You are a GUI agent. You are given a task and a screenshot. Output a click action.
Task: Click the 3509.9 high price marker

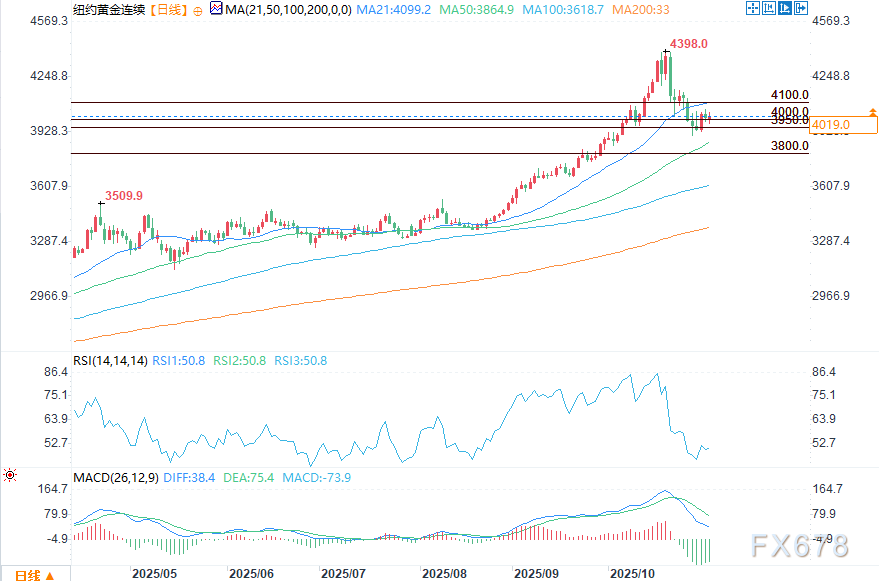(x=124, y=196)
